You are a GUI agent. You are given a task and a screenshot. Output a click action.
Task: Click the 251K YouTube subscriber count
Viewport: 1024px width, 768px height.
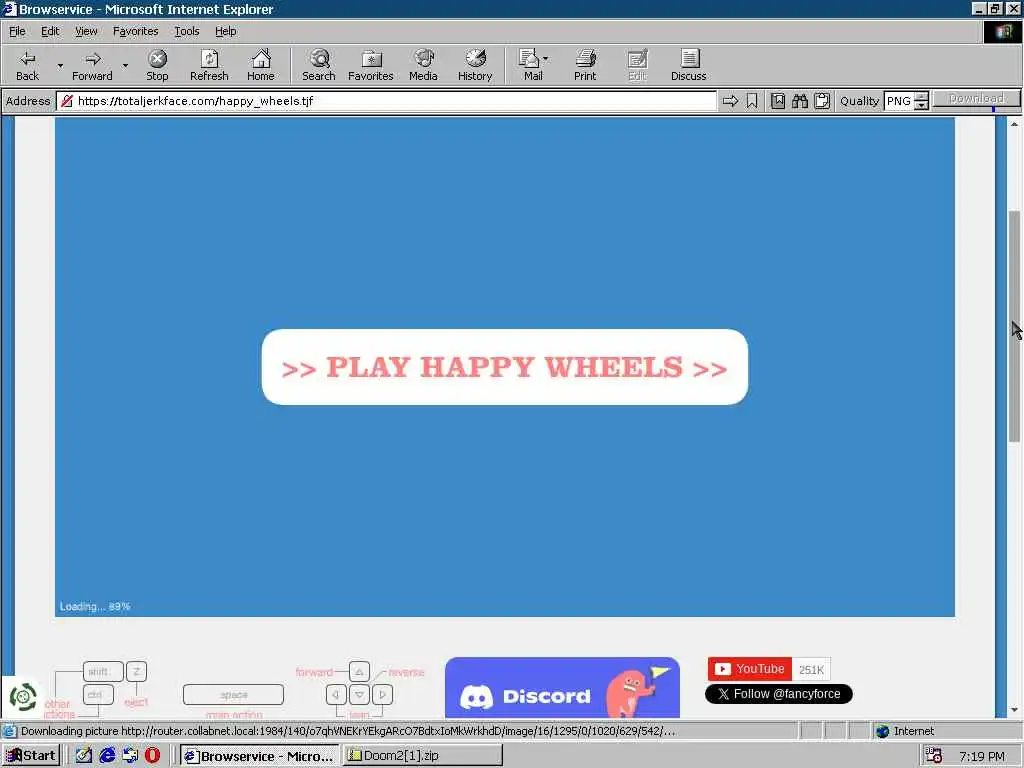(811, 669)
